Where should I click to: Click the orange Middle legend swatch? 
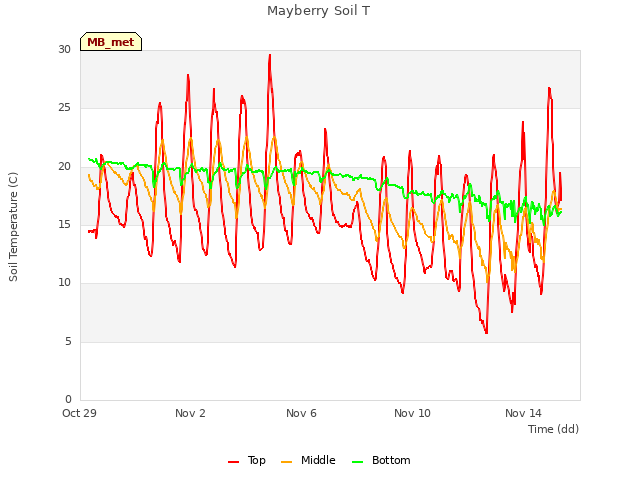point(287,462)
